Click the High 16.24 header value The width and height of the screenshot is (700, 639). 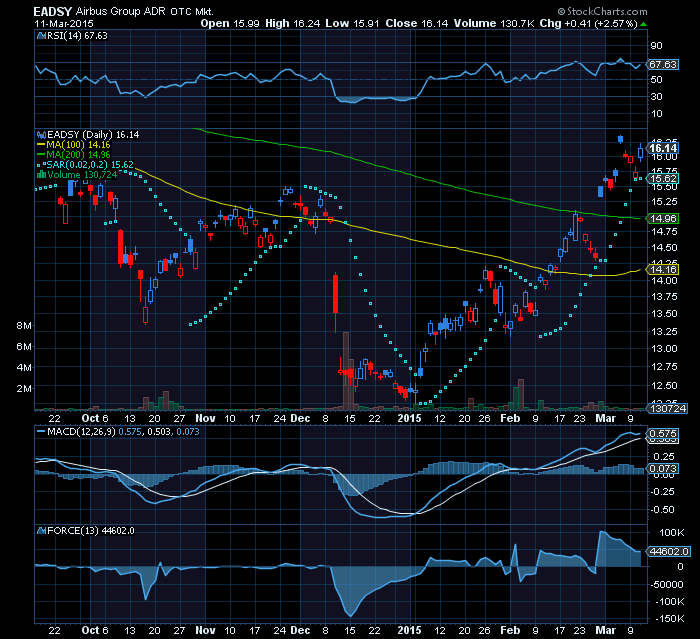tap(292, 24)
